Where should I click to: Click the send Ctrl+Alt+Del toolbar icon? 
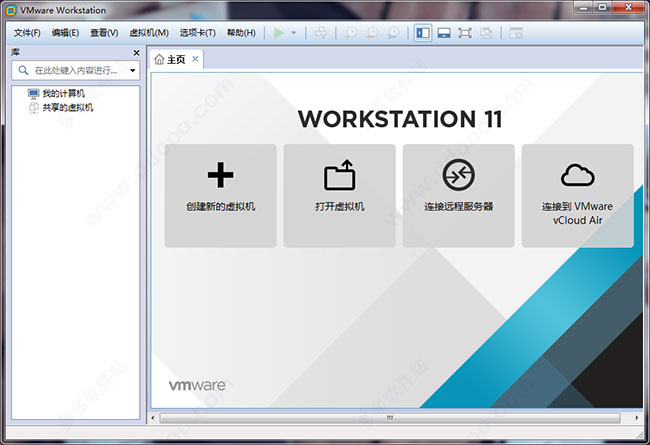pyautogui.click(x=320, y=33)
